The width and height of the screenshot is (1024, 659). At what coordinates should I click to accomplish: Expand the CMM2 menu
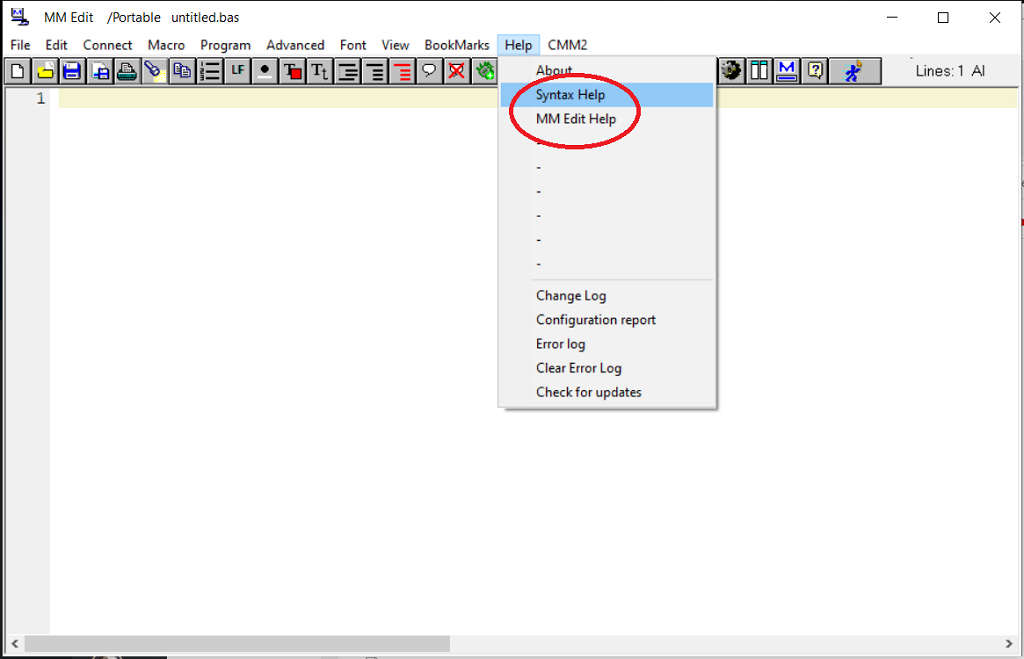567,45
